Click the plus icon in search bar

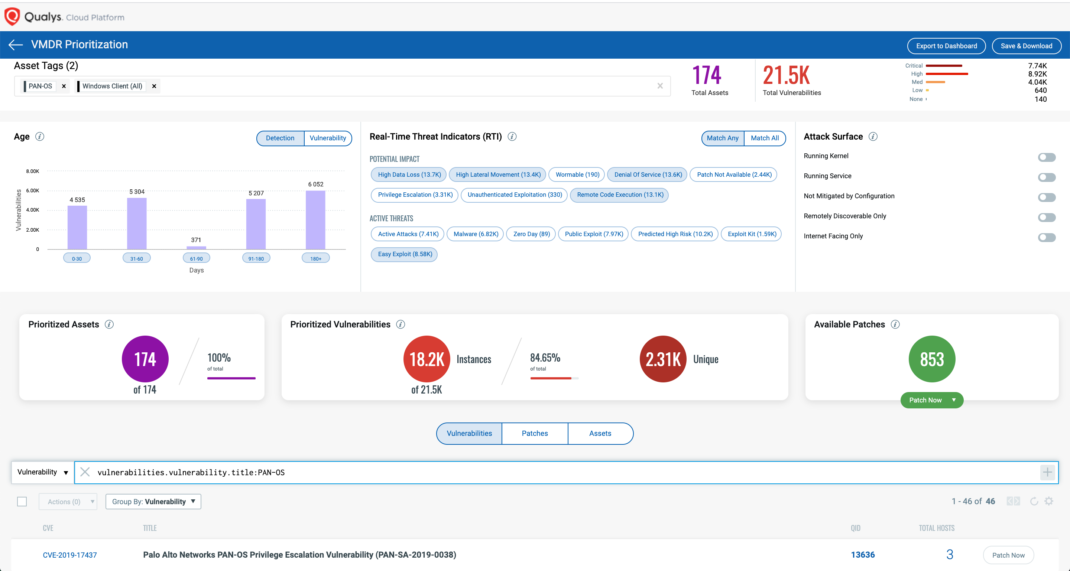[x=1047, y=472]
